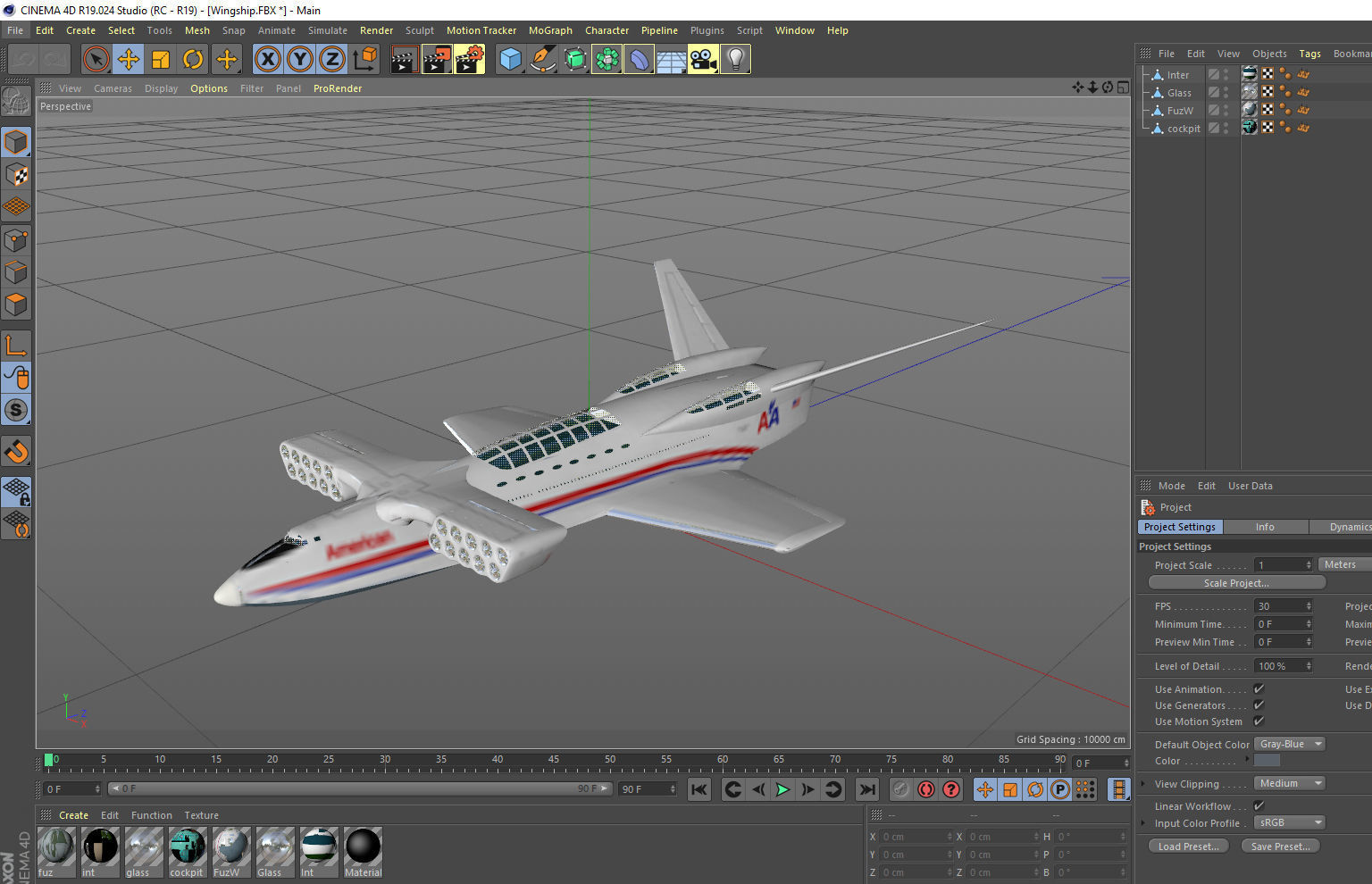
Task: Open Object Manager Tags menu
Action: click(x=1309, y=54)
